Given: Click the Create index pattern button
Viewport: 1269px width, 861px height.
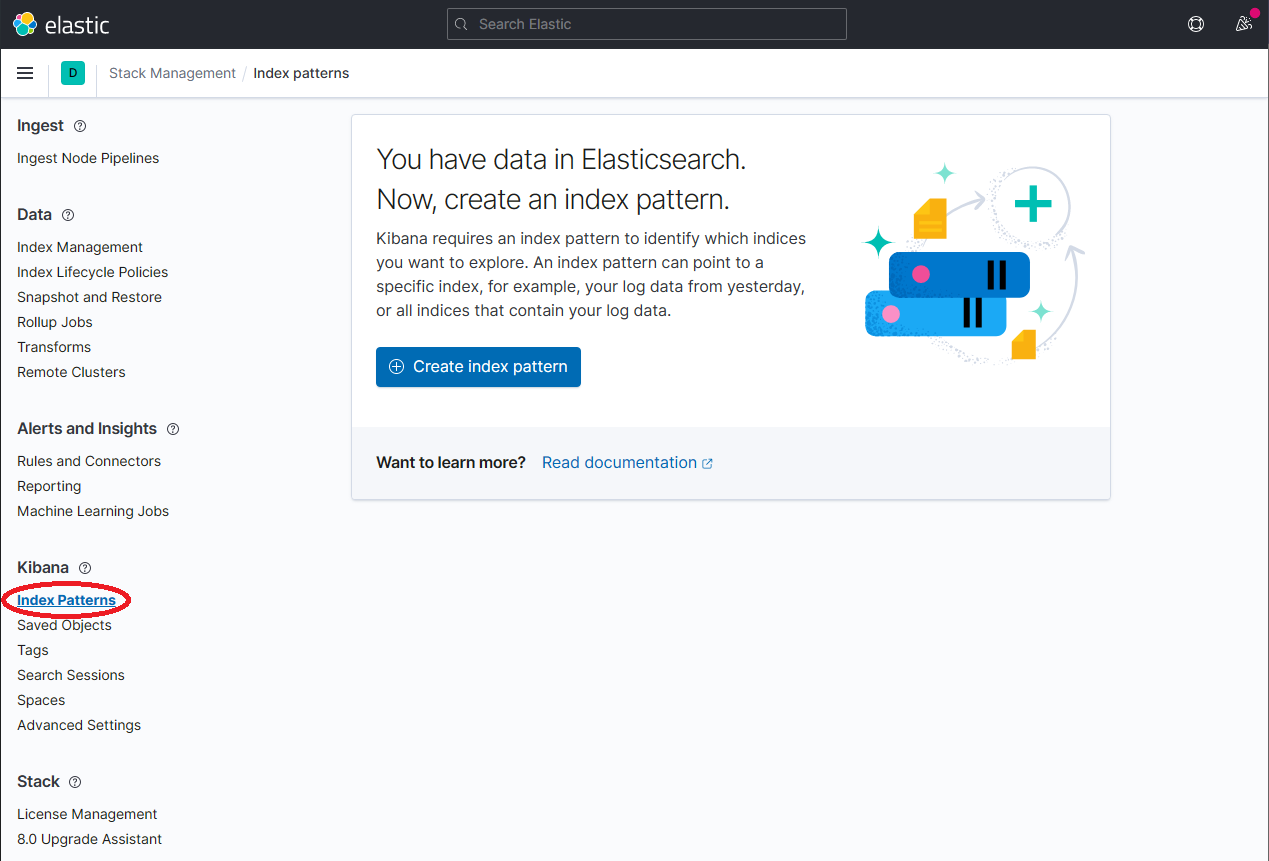Looking at the screenshot, I should (x=478, y=367).
